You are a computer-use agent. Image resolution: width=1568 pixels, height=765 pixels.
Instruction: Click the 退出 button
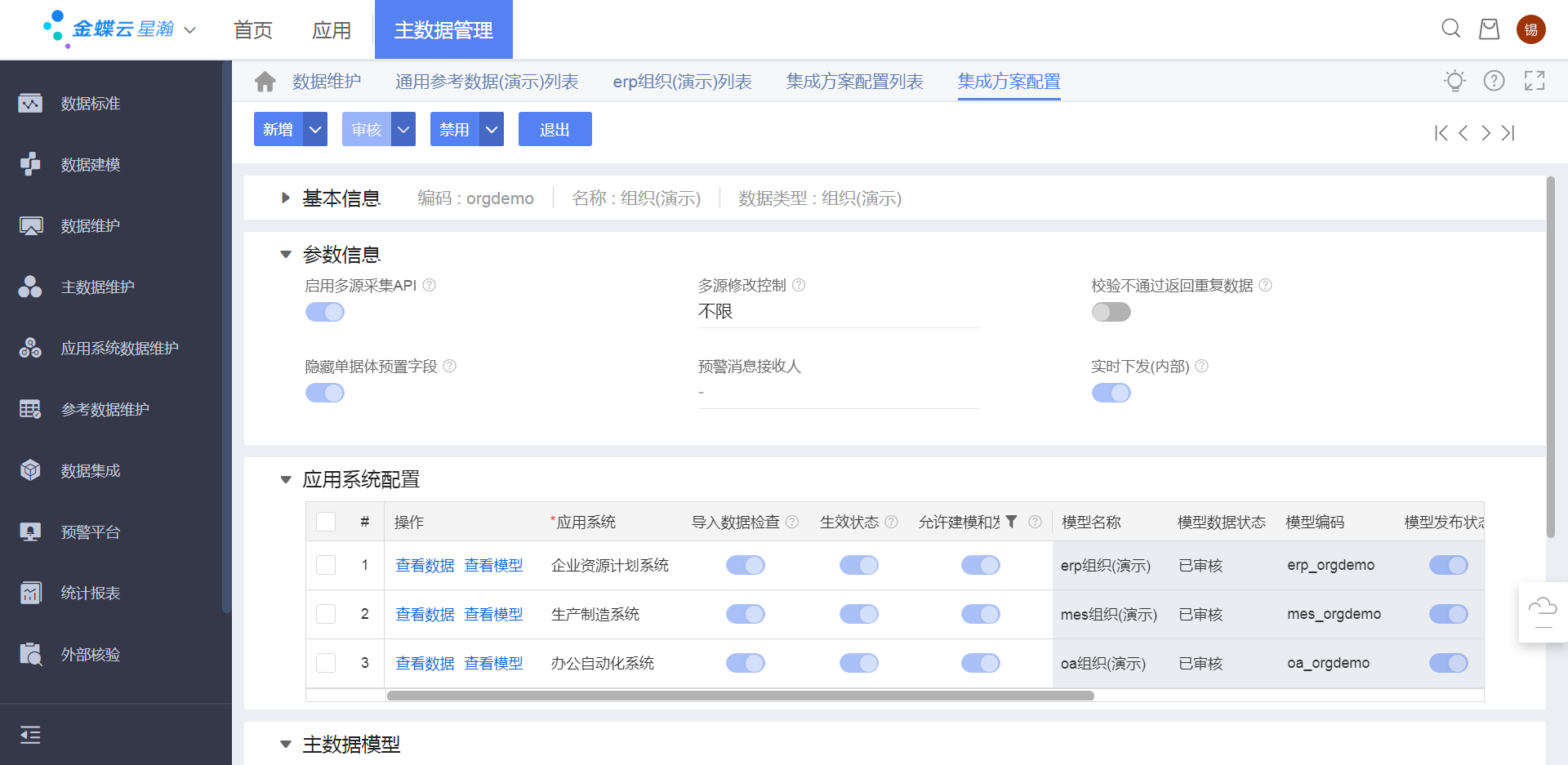pos(555,129)
